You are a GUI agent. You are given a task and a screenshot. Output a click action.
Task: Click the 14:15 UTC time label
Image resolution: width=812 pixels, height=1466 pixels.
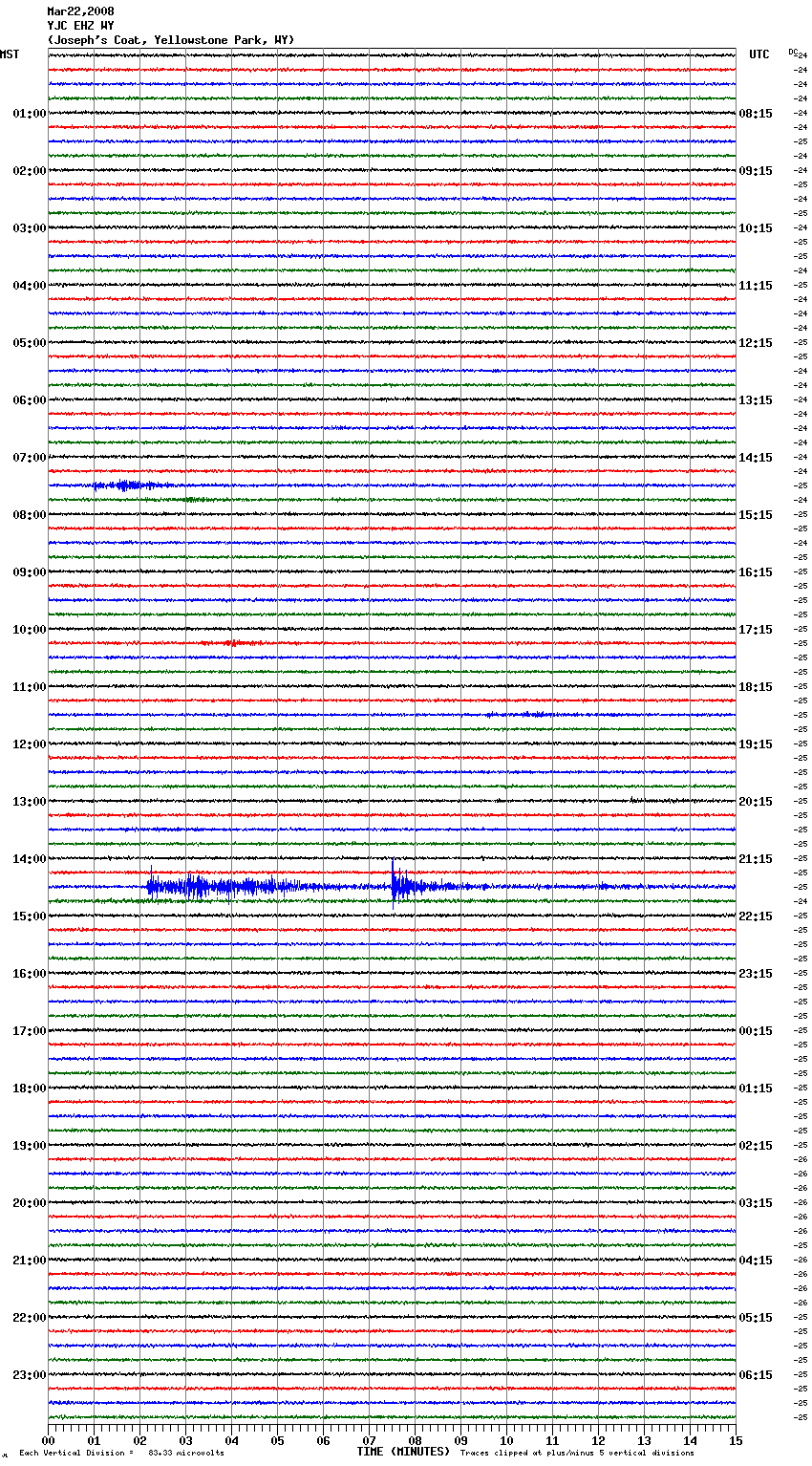[756, 458]
